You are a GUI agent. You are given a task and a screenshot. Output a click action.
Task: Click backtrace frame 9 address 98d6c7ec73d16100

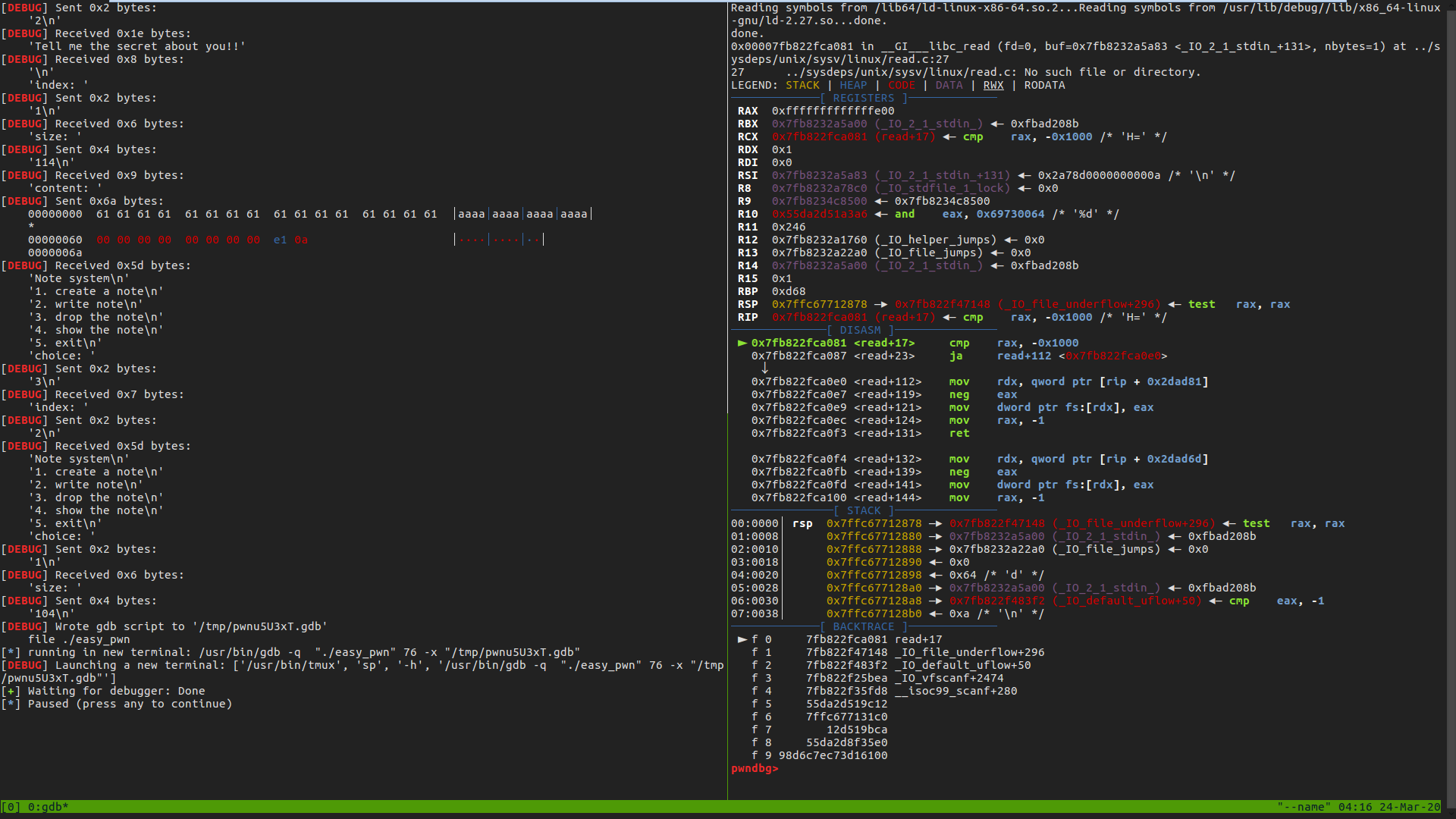click(833, 755)
